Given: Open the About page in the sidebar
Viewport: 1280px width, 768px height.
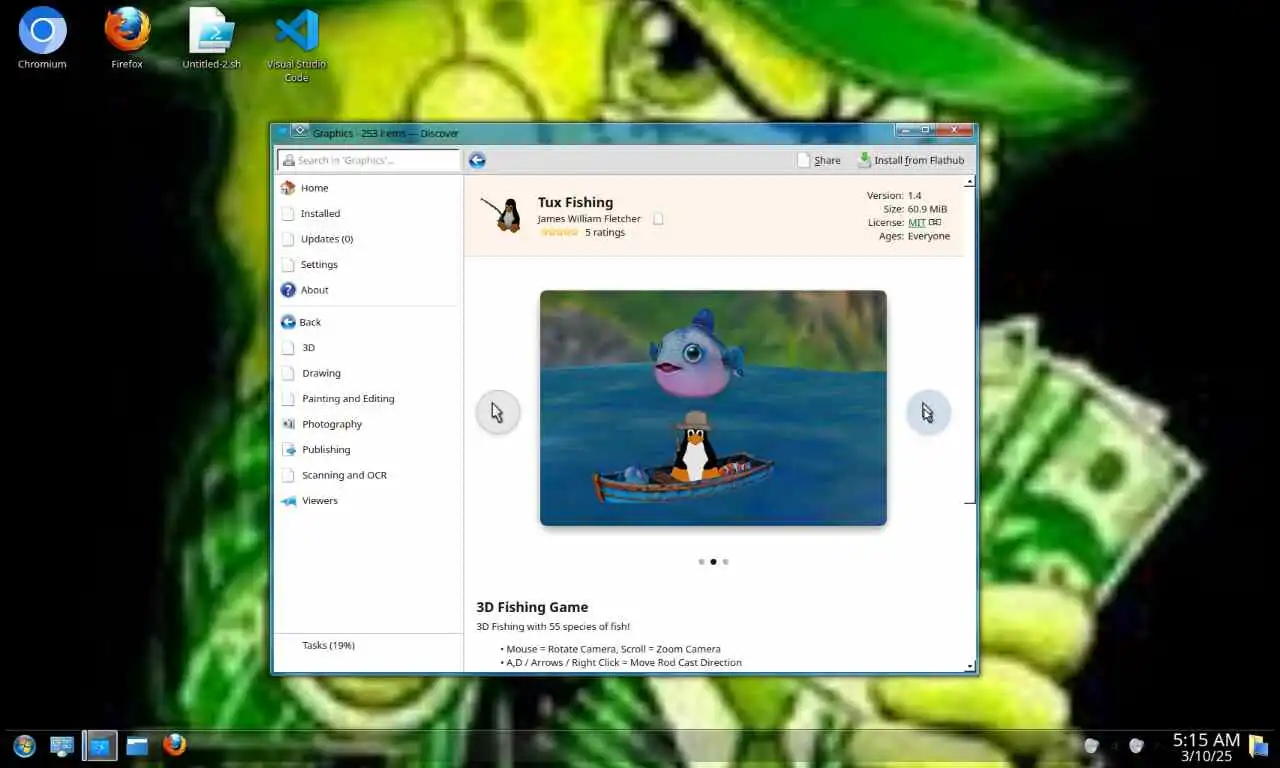Looking at the screenshot, I should [366, 290].
